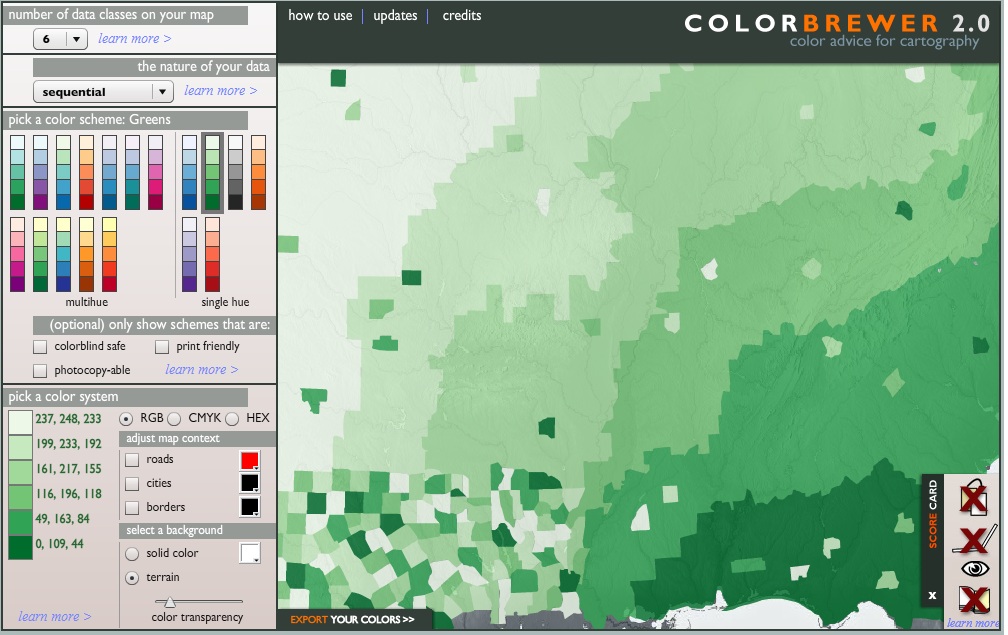Screen dimensions: 1008x635
Task: Click EXPORT YOUR COLORS
Action: pyautogui.click(x=349, y=619)
